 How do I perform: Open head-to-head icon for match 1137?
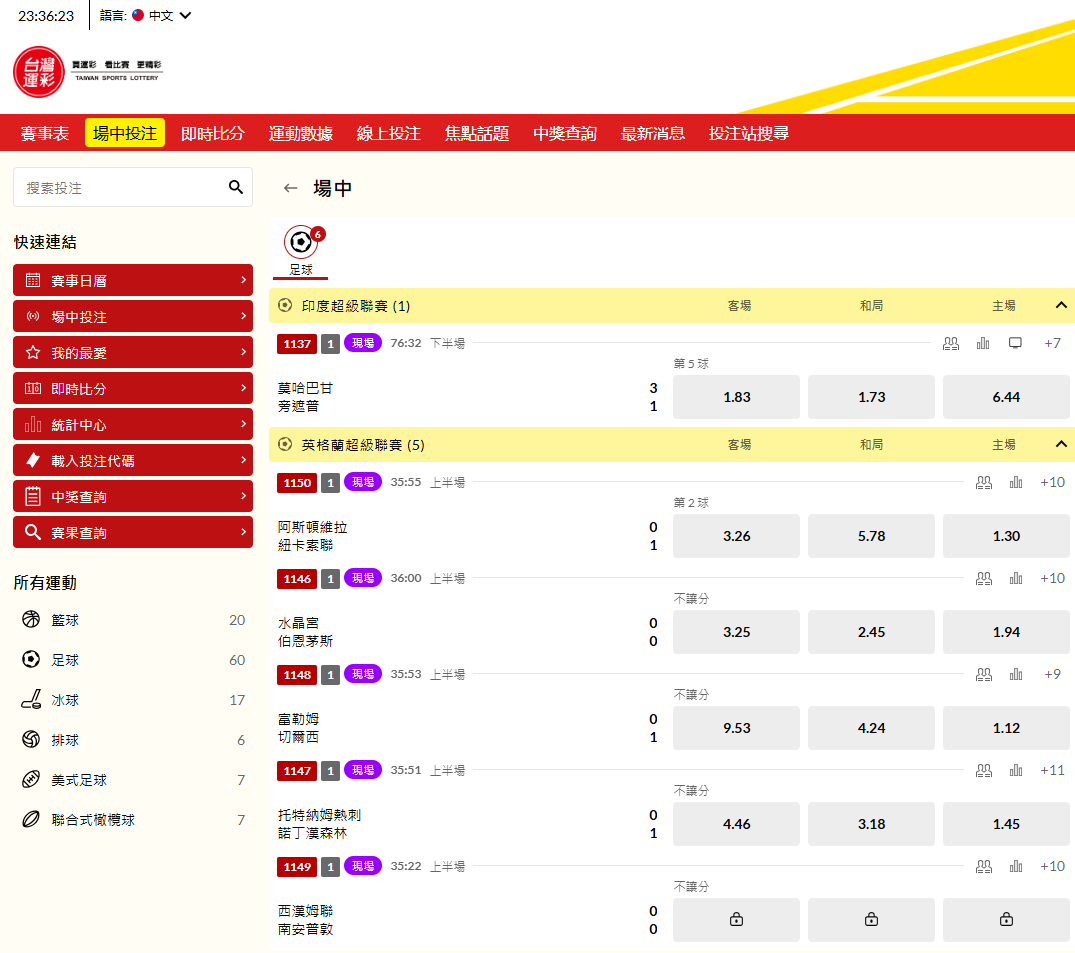[x=951, y=343]
